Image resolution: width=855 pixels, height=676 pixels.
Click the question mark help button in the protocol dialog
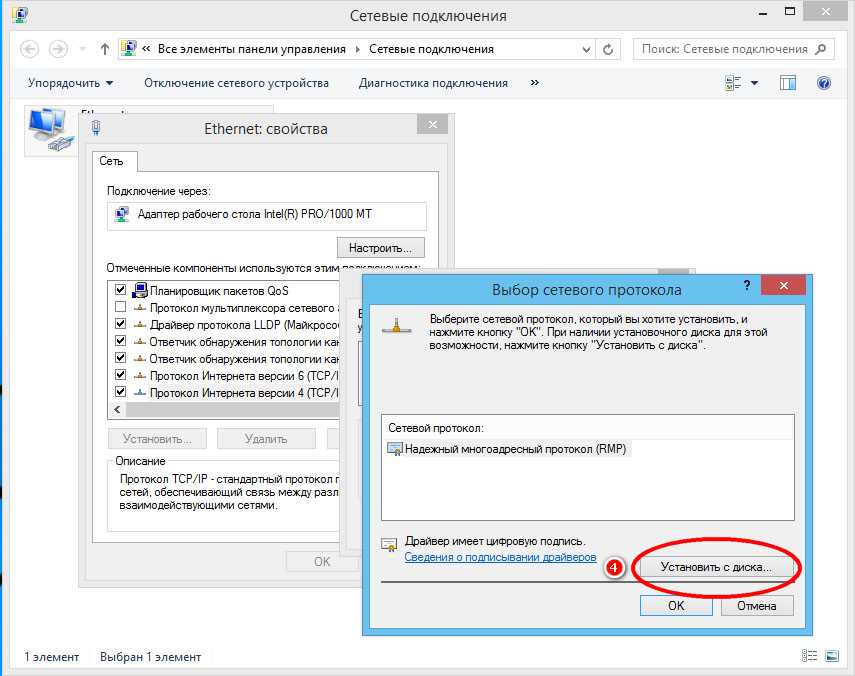coord(746,286)
